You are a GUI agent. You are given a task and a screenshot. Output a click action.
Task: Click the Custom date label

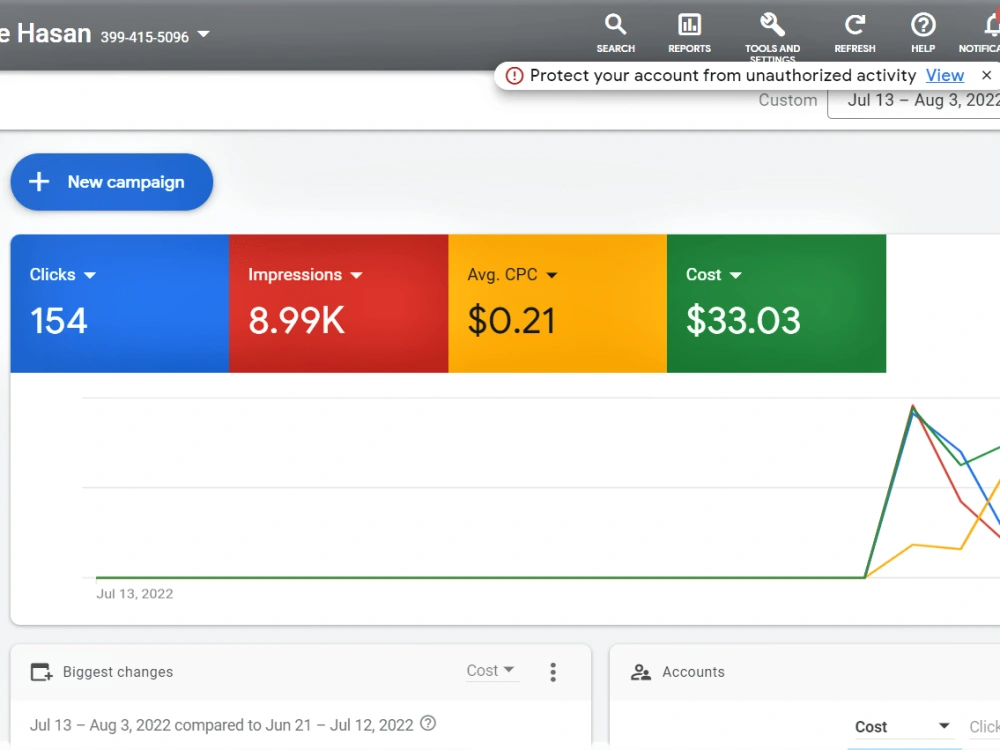pyautogui.click(x=788, y=101)
